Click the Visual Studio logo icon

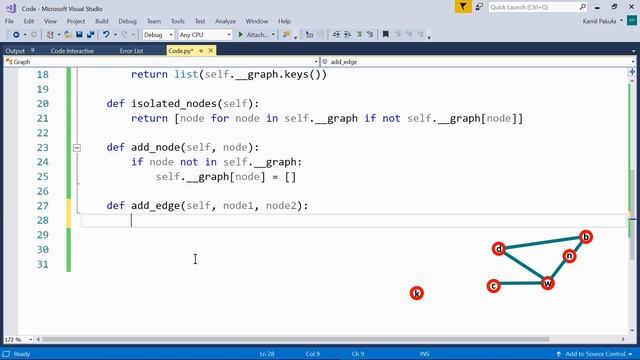click(11, 8)
